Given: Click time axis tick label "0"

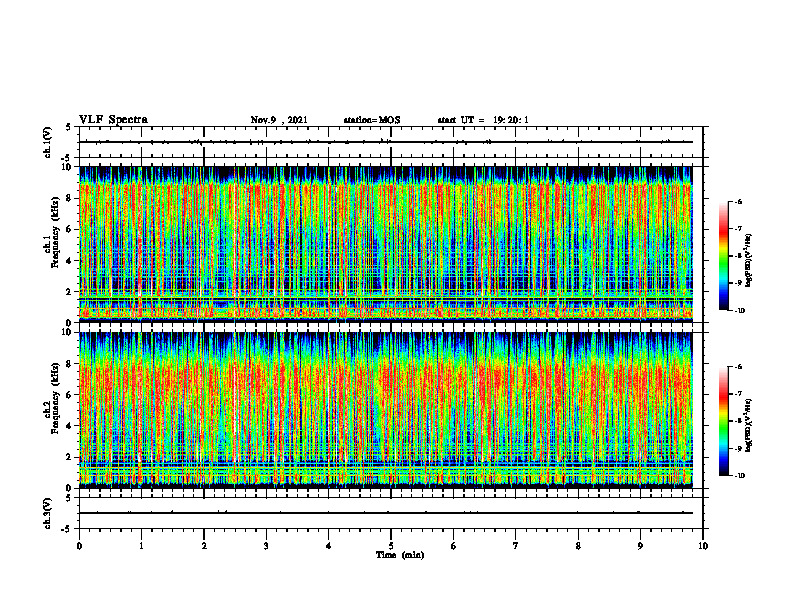Looking at the screenshot, I should point(79,546).
